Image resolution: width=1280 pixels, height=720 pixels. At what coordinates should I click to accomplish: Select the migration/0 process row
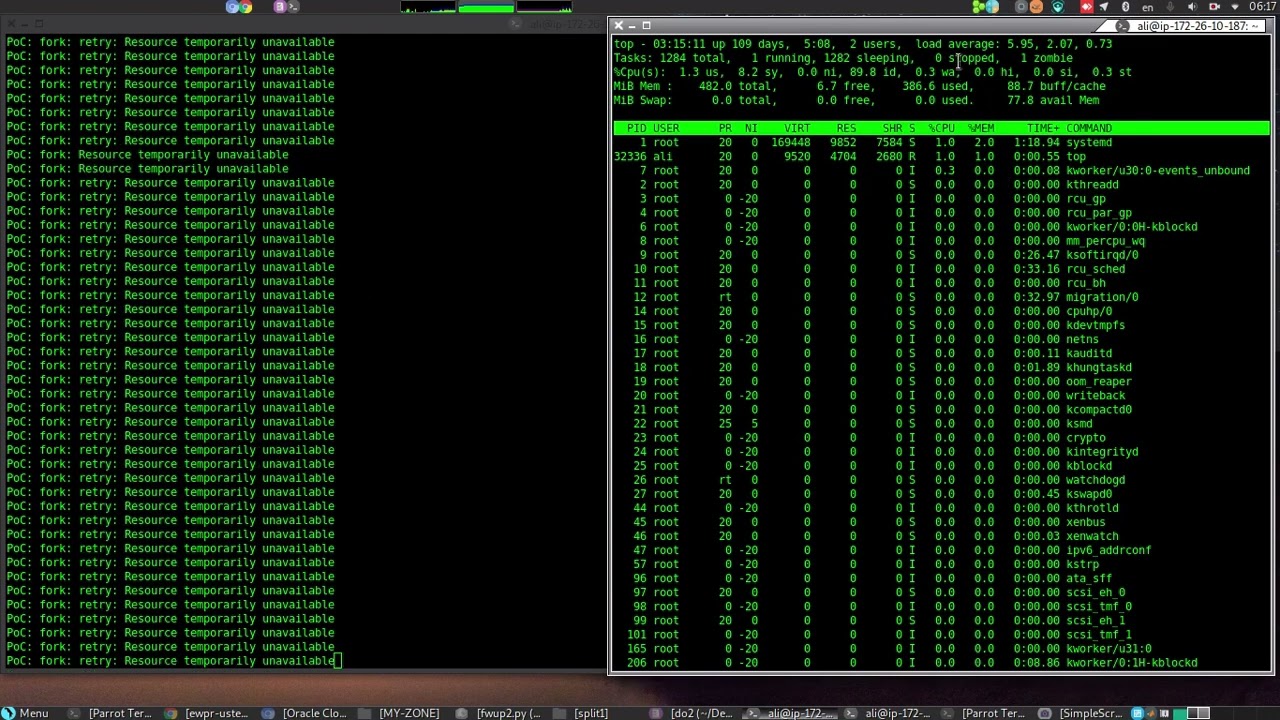coord(941,297)
